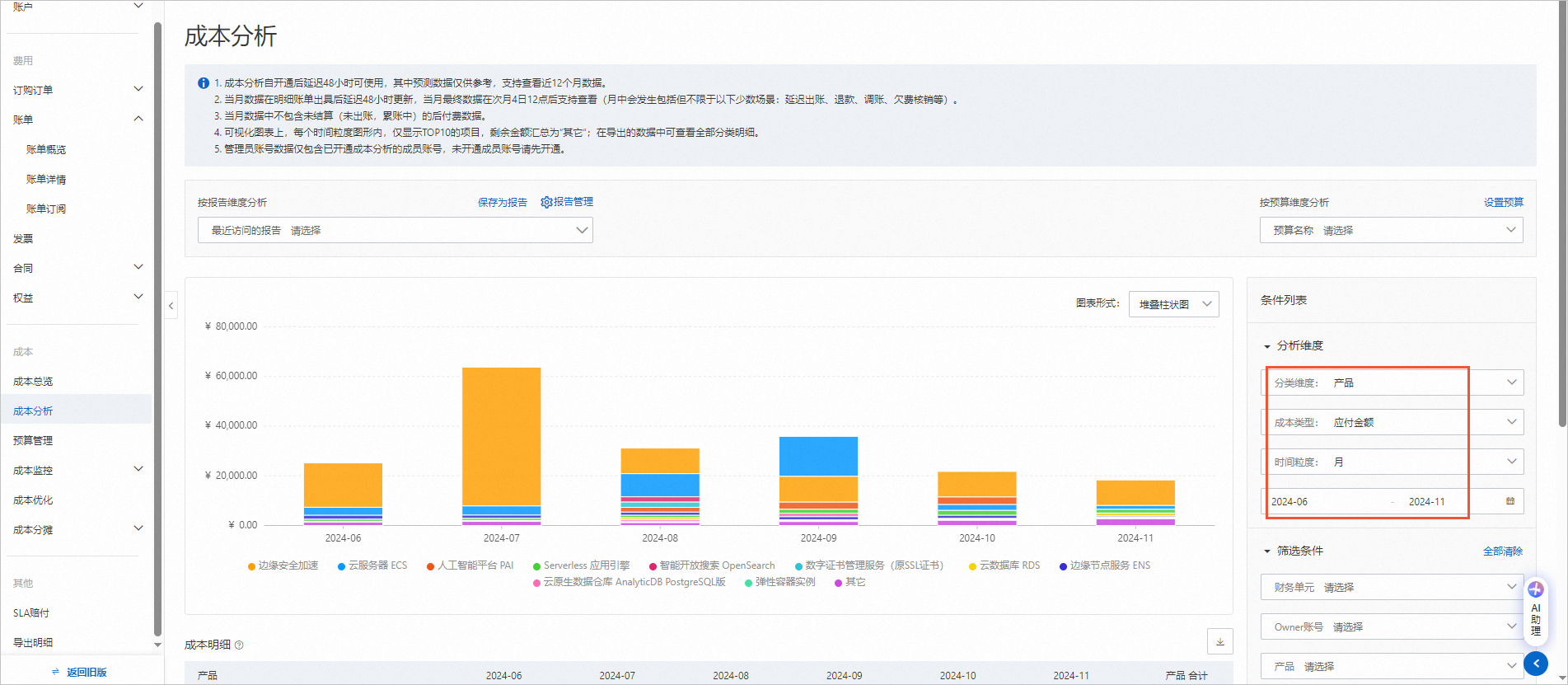Screen dimensions: 1568x685
Task: Open 财务单元 filter dropdown
Action: pos(1392,587)
